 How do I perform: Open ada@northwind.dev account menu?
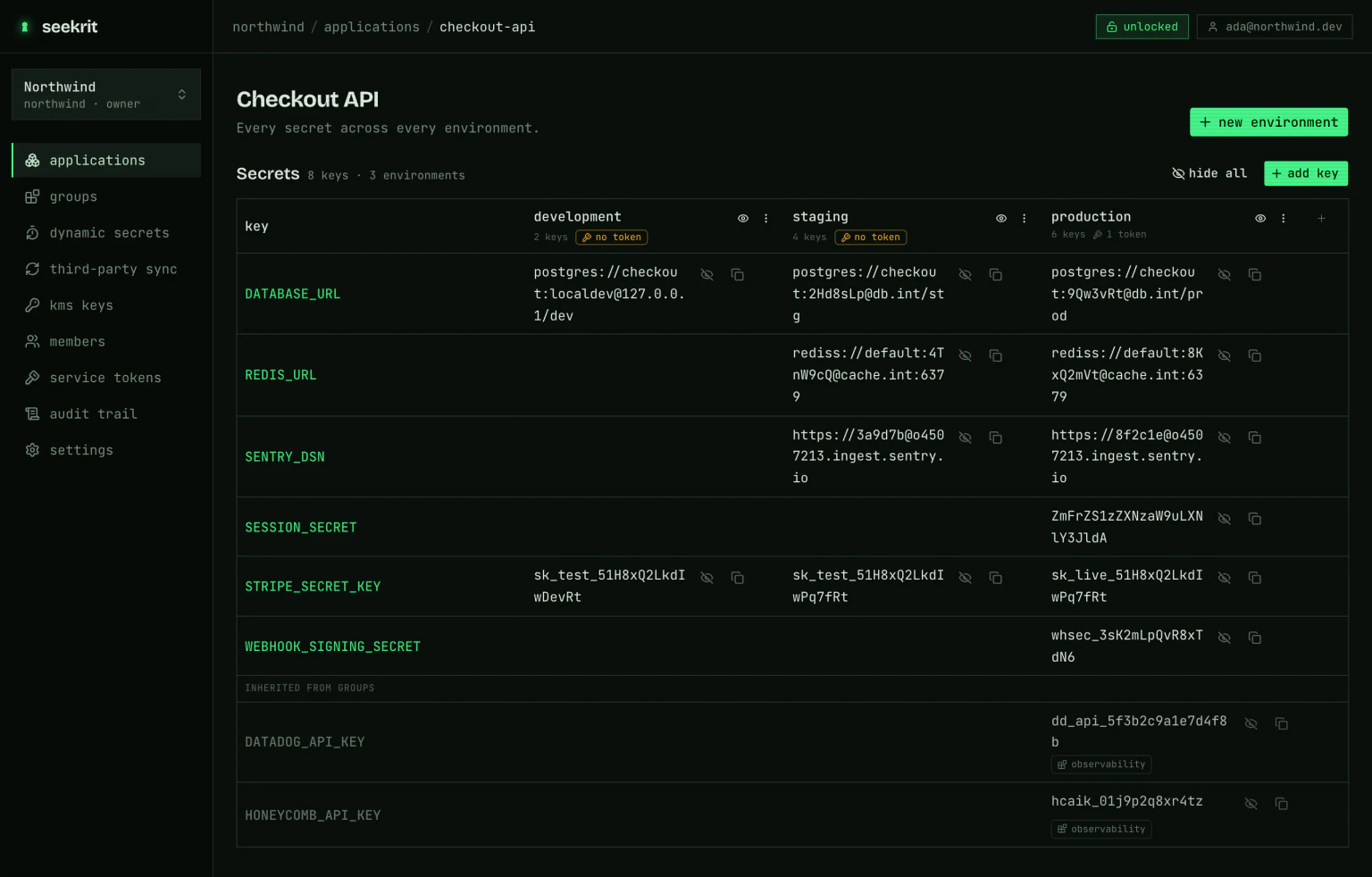pos(1275,27)
